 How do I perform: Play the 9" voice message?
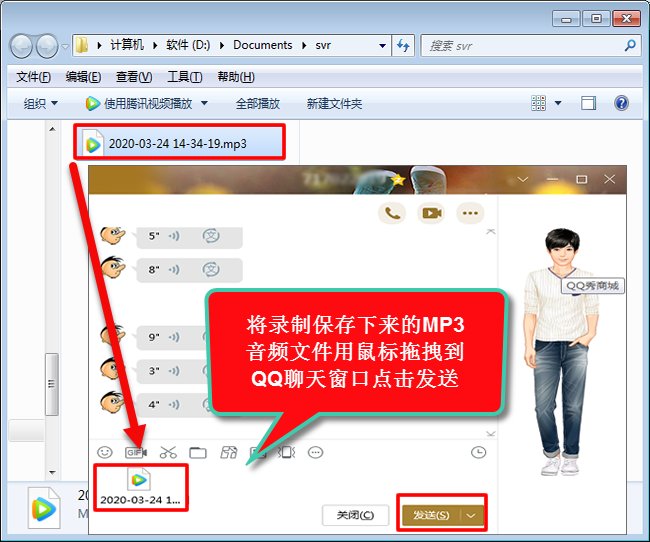[174, 337]
